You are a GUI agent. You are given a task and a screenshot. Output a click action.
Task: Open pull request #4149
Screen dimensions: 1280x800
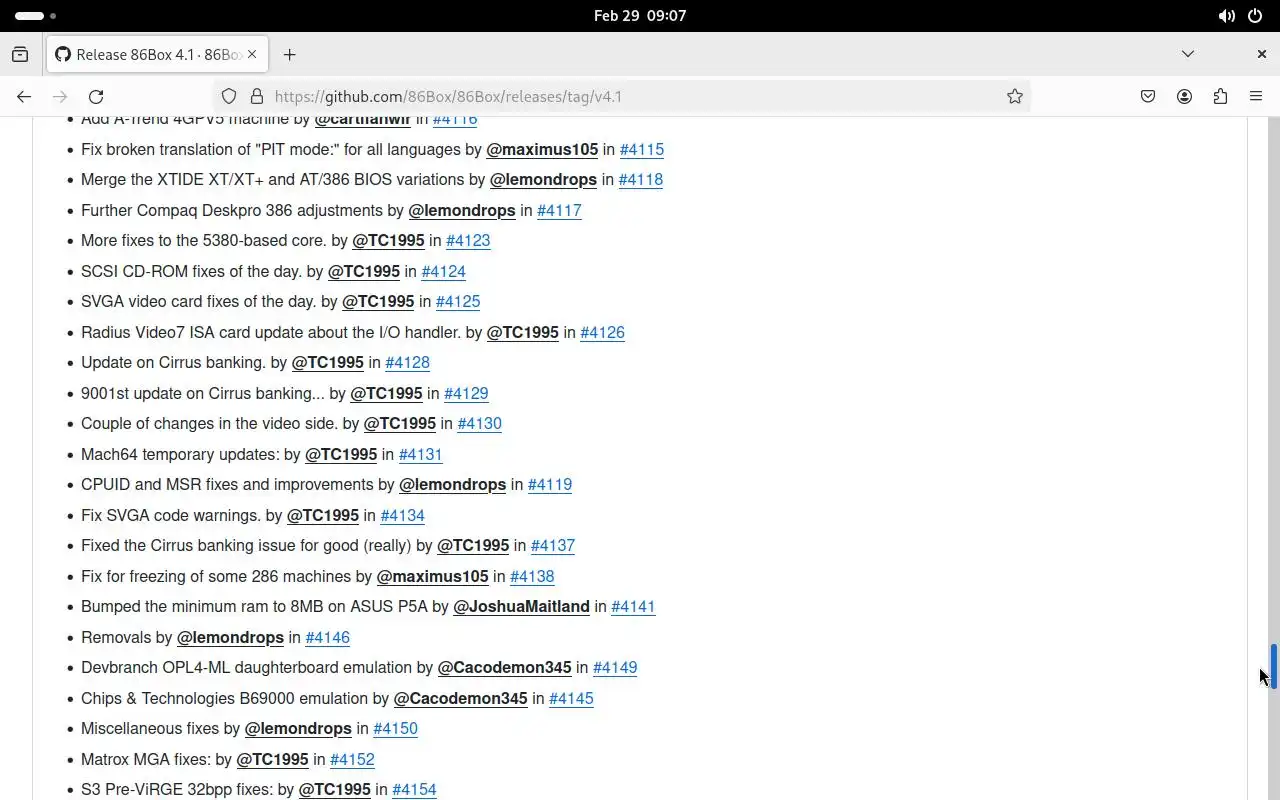tap(615, 668)
